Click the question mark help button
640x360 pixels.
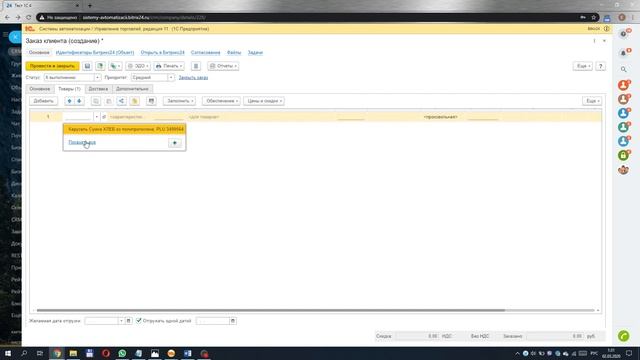(x=600, y=66)
